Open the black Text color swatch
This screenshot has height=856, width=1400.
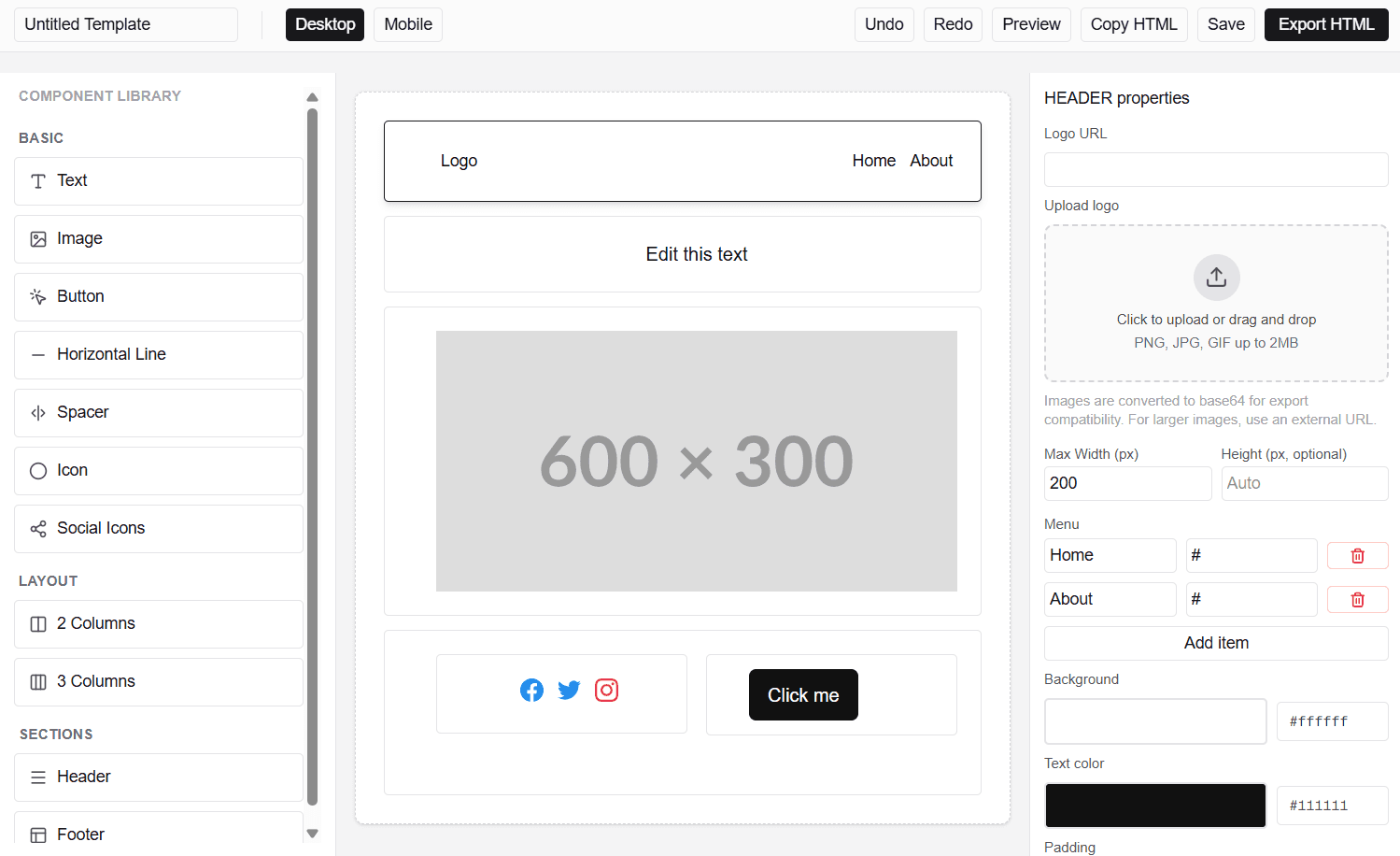click(1155, 806)
